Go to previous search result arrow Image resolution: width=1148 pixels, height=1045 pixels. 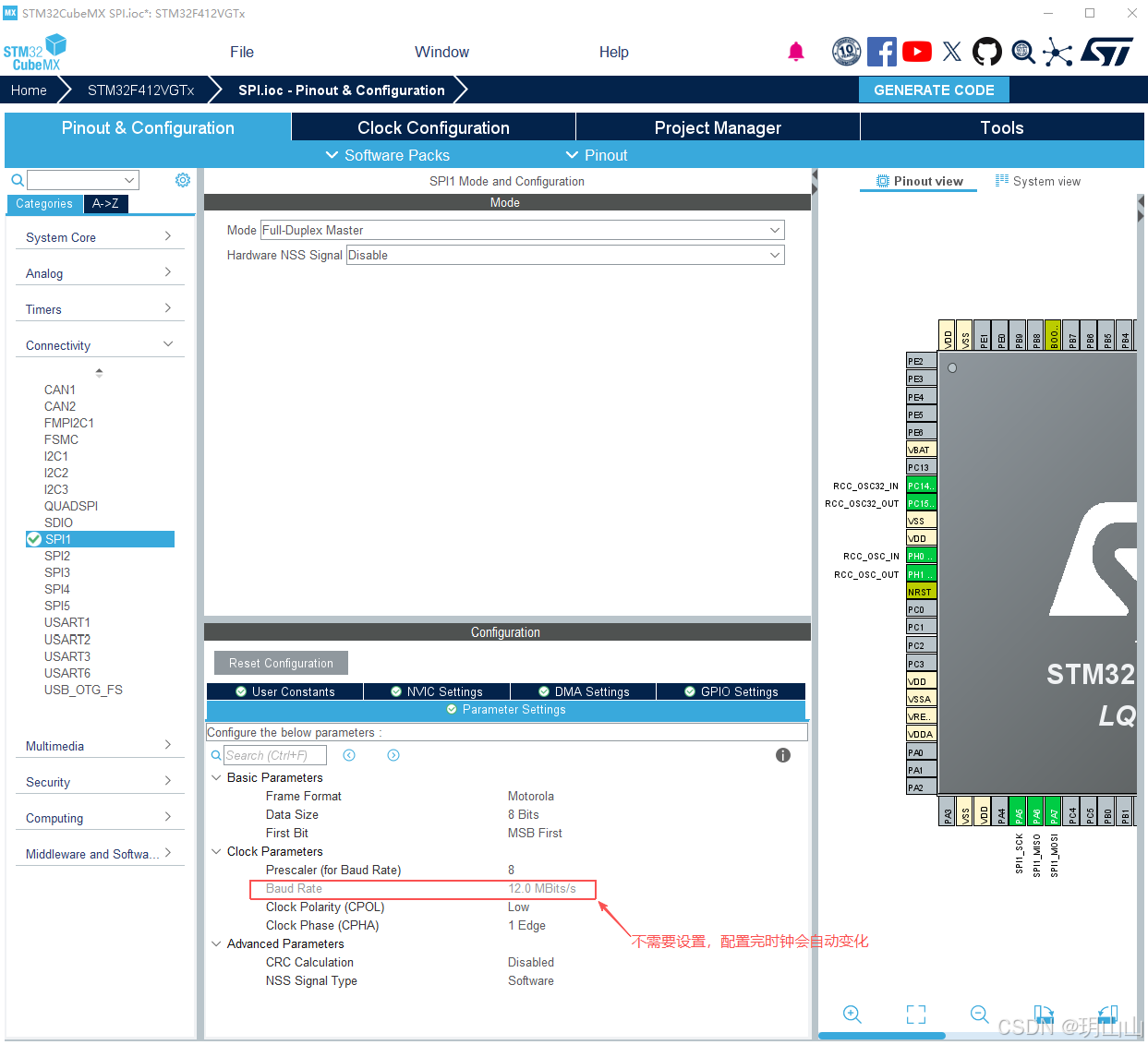coord(349,755)
